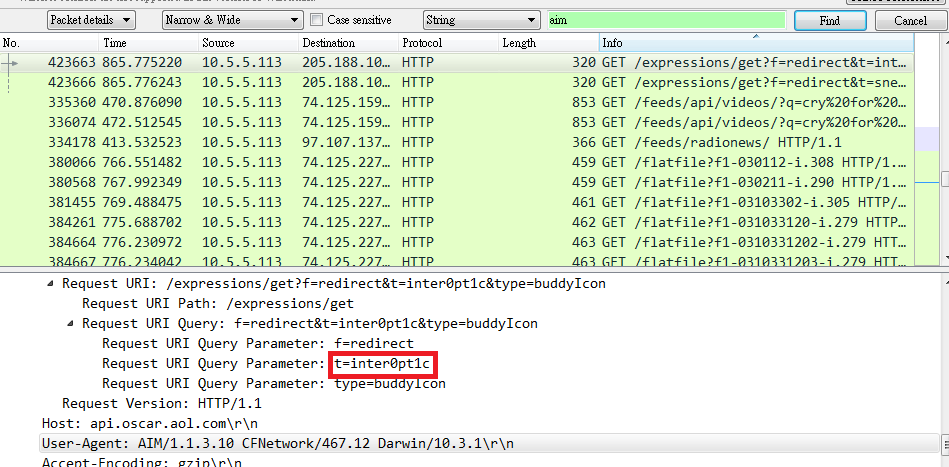Select packet number 384261
Screen dimensions: 949x467
[x=457, y=222]
